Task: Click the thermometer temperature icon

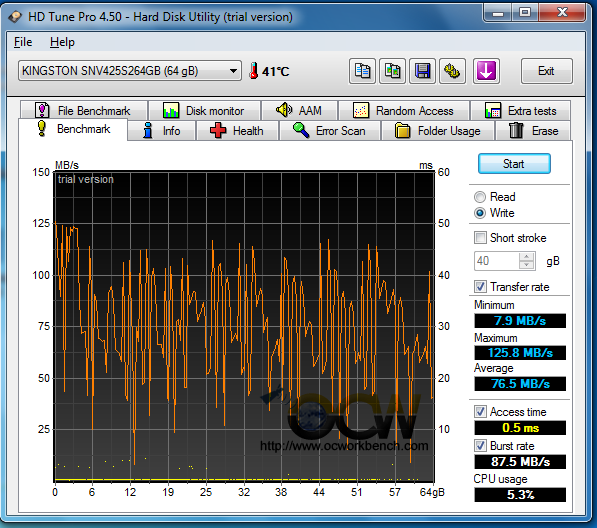Action: point(253,71)
